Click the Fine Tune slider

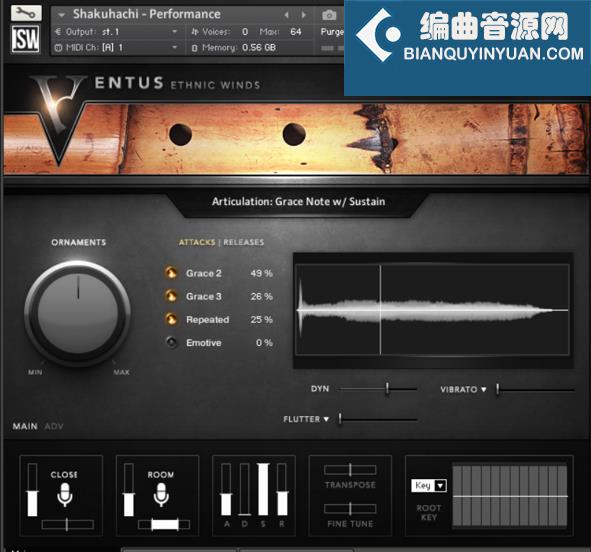(350, 509)
